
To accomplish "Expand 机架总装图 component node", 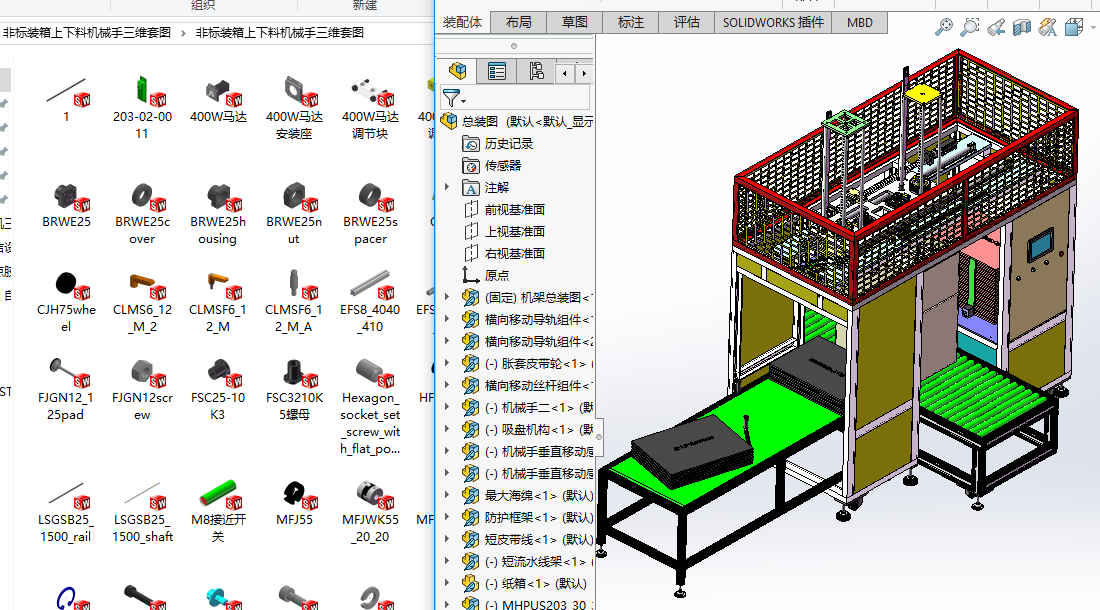I will pyautogui.click(x=447, y=297).
